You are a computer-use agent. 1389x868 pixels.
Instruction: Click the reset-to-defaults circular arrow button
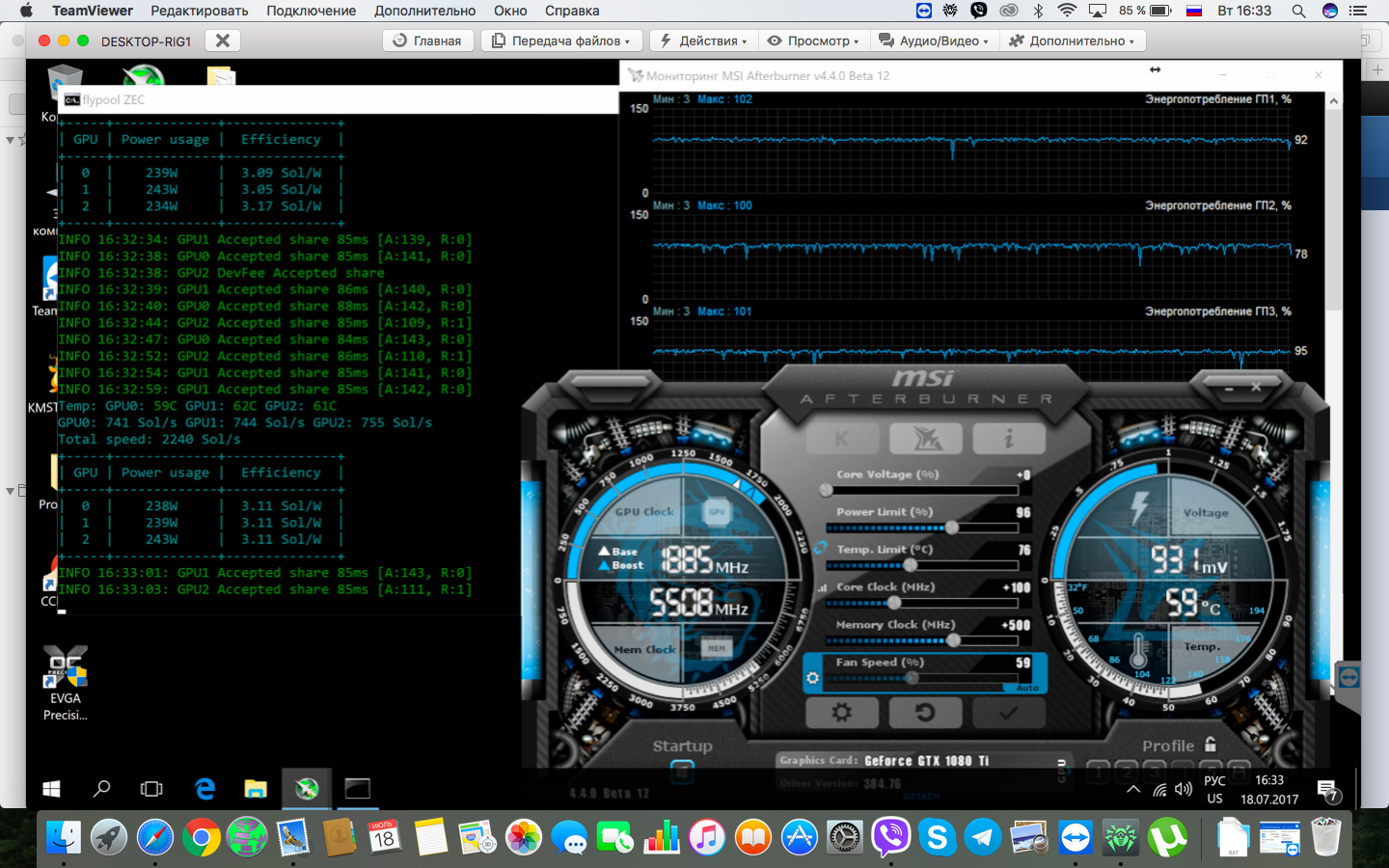(x=924, y=713)
